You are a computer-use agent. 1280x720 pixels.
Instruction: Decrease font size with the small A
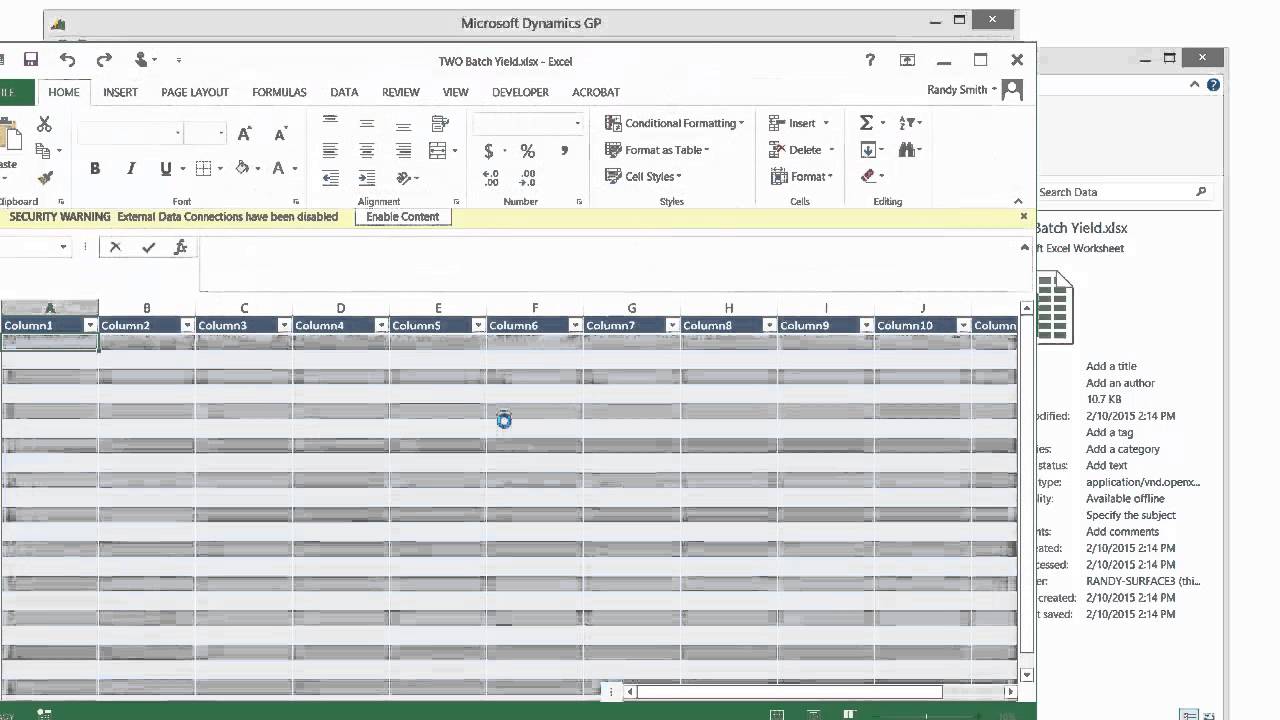(281, 133)
